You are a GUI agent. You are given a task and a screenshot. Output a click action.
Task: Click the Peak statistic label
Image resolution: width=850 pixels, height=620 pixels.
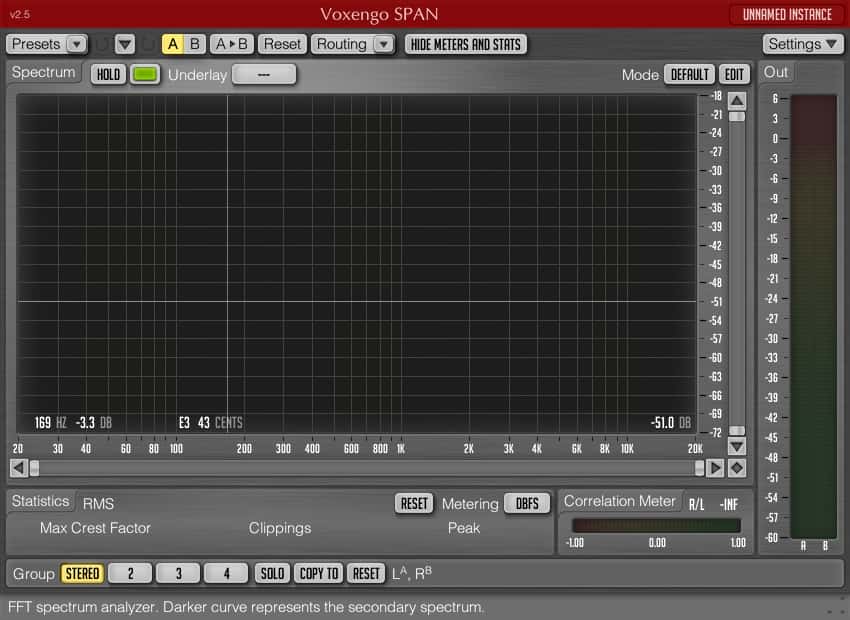click(x=463, y=528)
